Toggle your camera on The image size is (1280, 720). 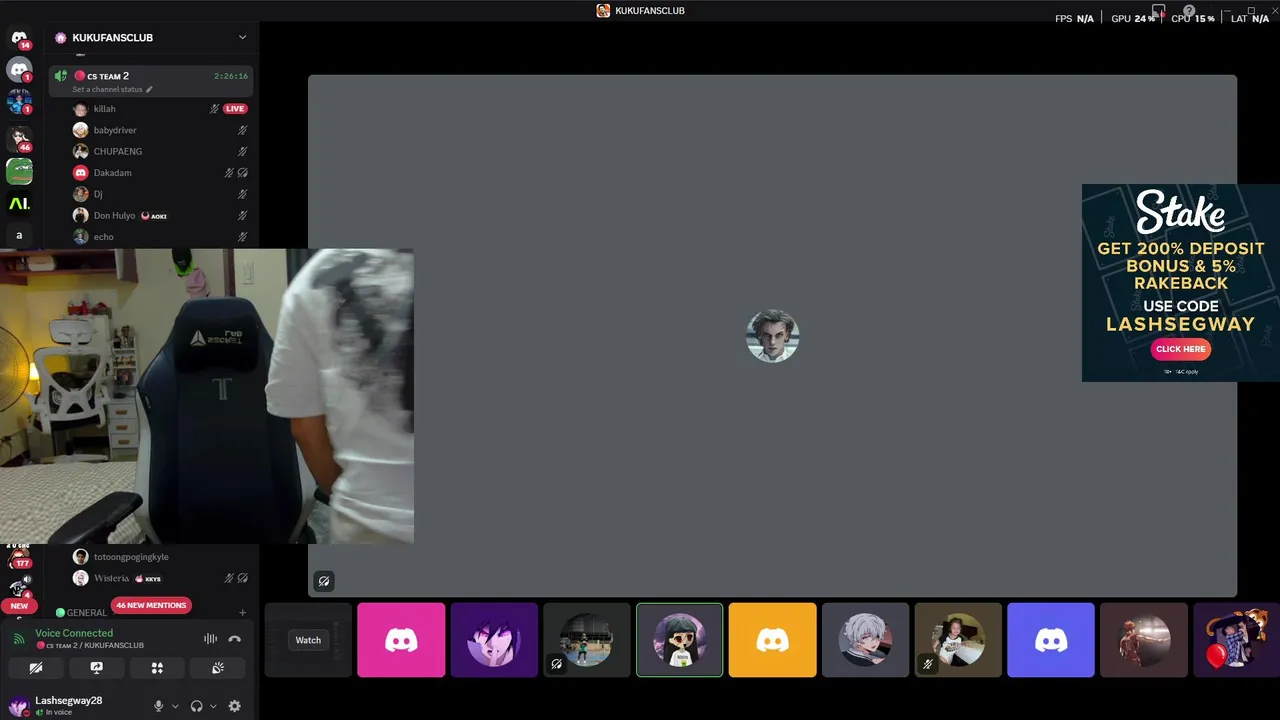pyautogui.click(x=35, y=668)
